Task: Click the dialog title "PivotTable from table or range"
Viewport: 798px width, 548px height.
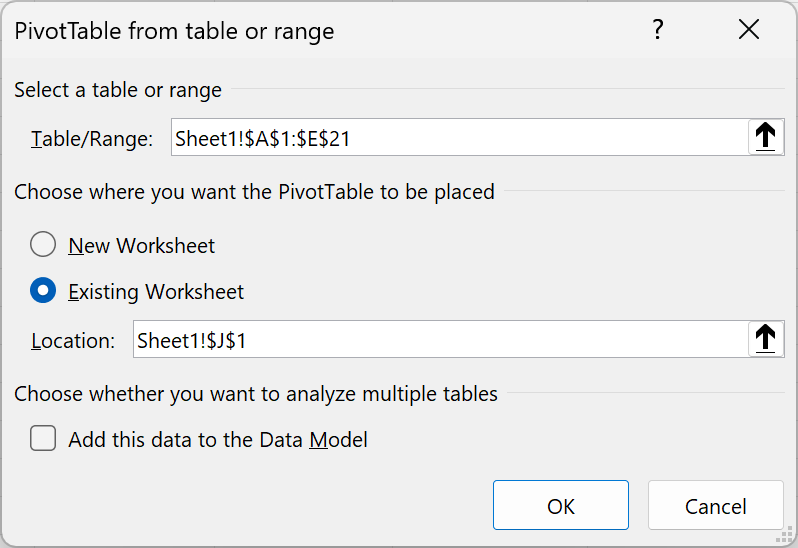Action: pos(174,31)
